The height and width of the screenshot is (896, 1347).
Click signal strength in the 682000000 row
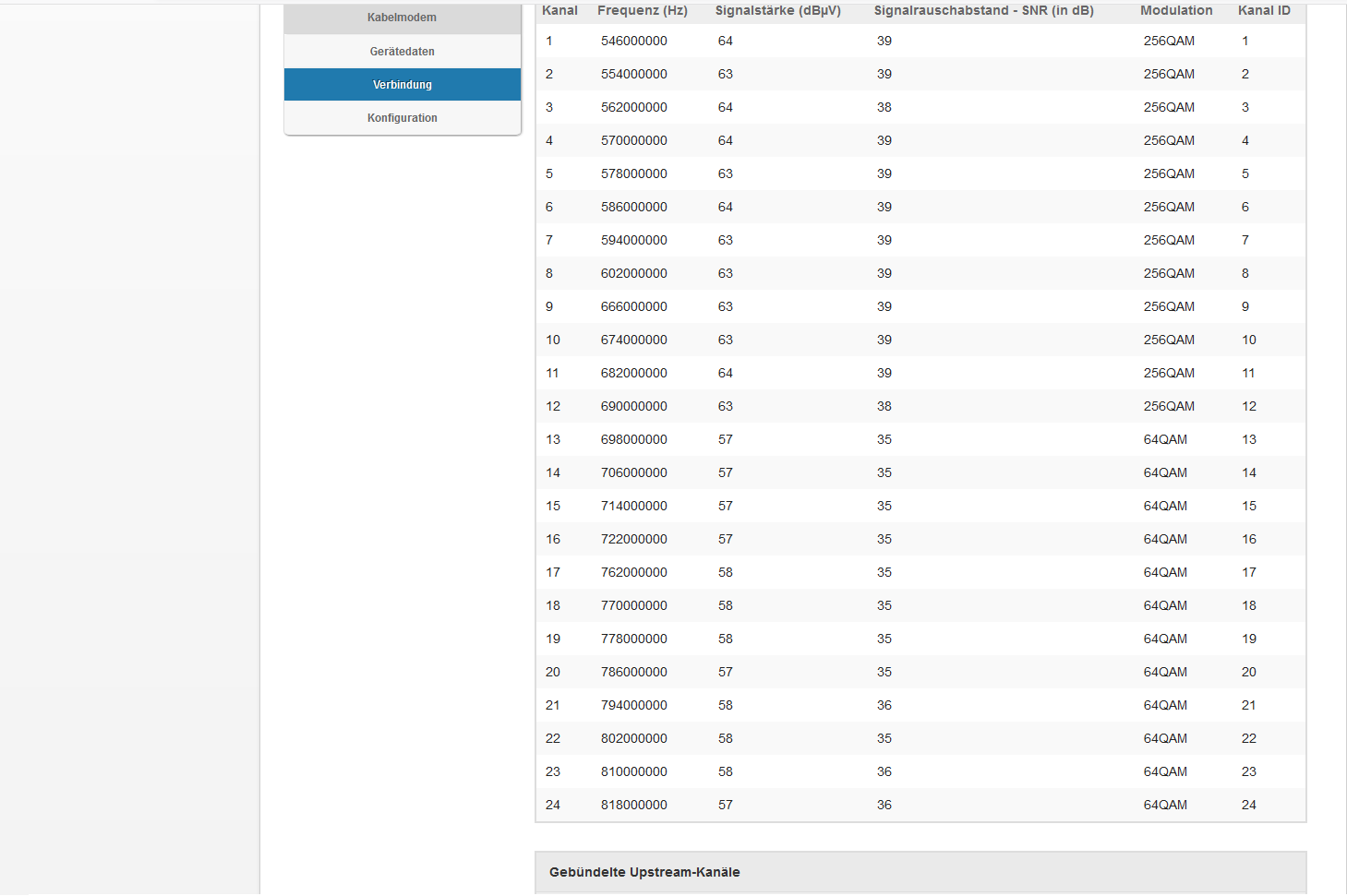(x=726, y=373)
